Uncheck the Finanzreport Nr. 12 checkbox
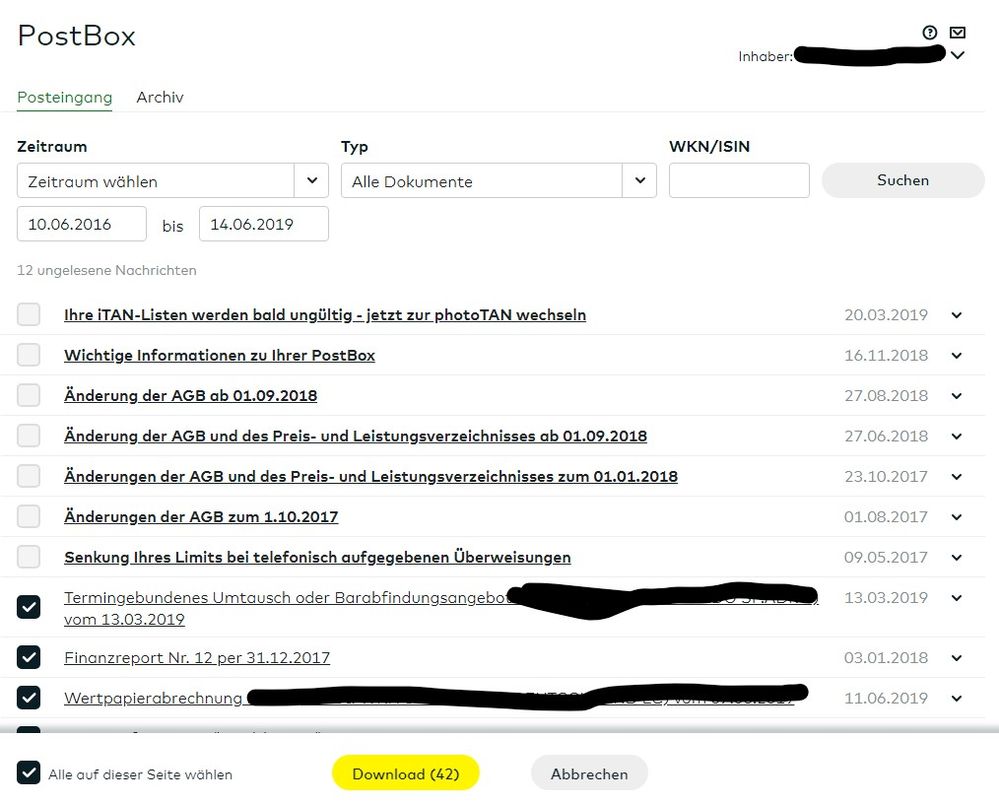This screenshot has height=808, width=999. (x=29, y=657)
